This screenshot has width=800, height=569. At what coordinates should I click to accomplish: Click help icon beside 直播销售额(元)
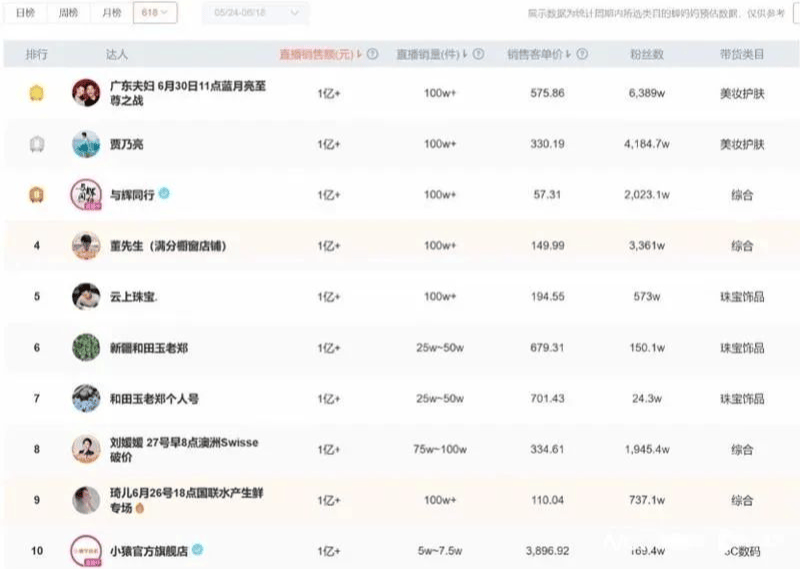[x=373, y=54]
